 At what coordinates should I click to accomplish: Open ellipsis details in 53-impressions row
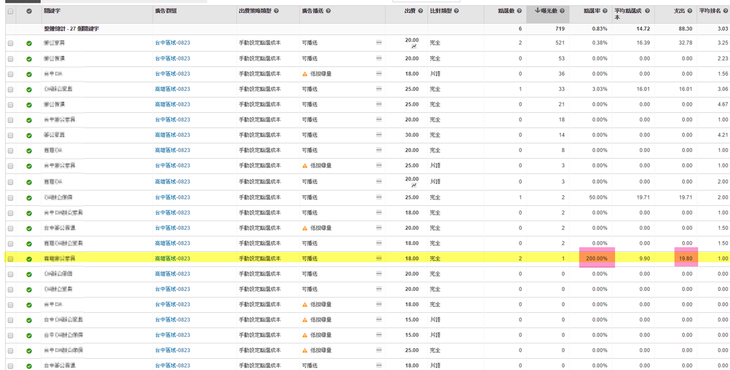(x=379, y=58)
